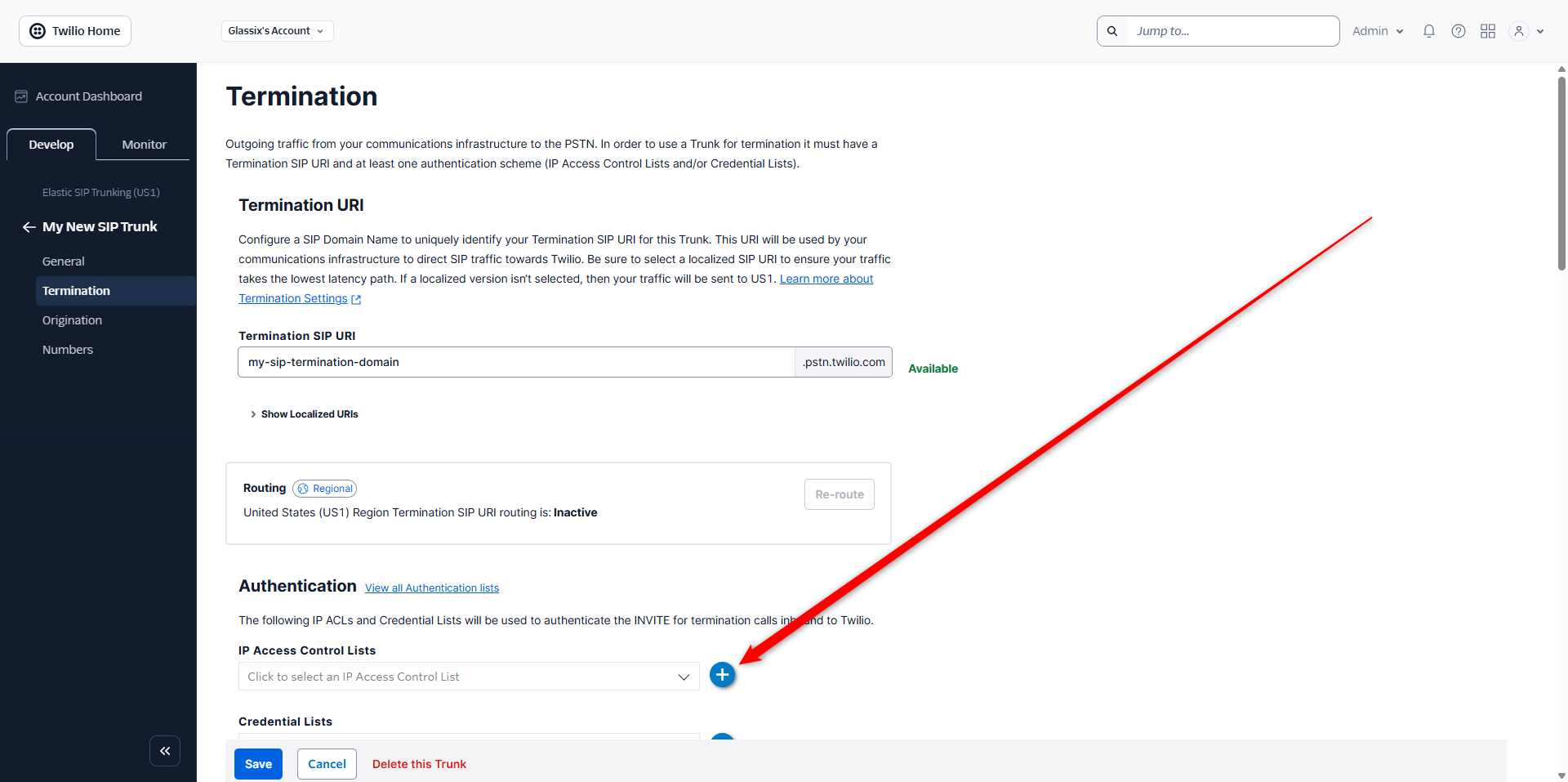
Task: Click the Re-route button
Action: click(x=840, y=494)
